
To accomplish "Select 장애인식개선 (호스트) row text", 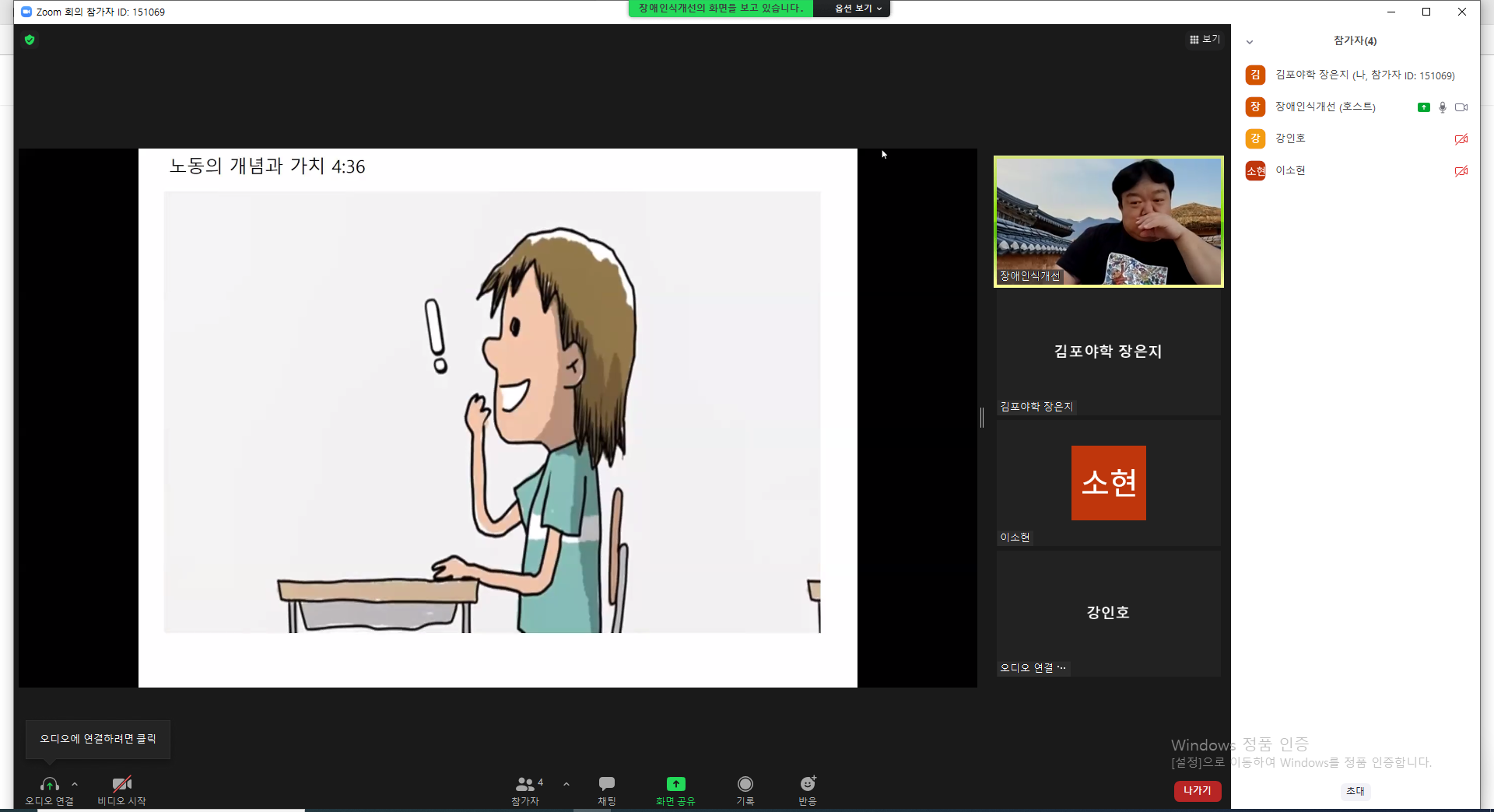I will pyautogui.click(x=1325, y=107).
